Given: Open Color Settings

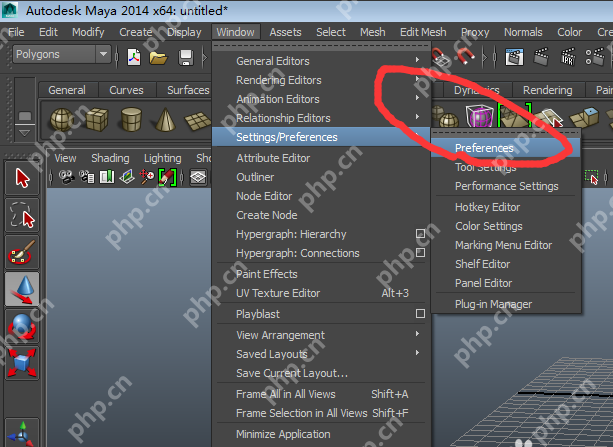Looking at the screenshot, I should pyautogui.click(x=505, y=226).
